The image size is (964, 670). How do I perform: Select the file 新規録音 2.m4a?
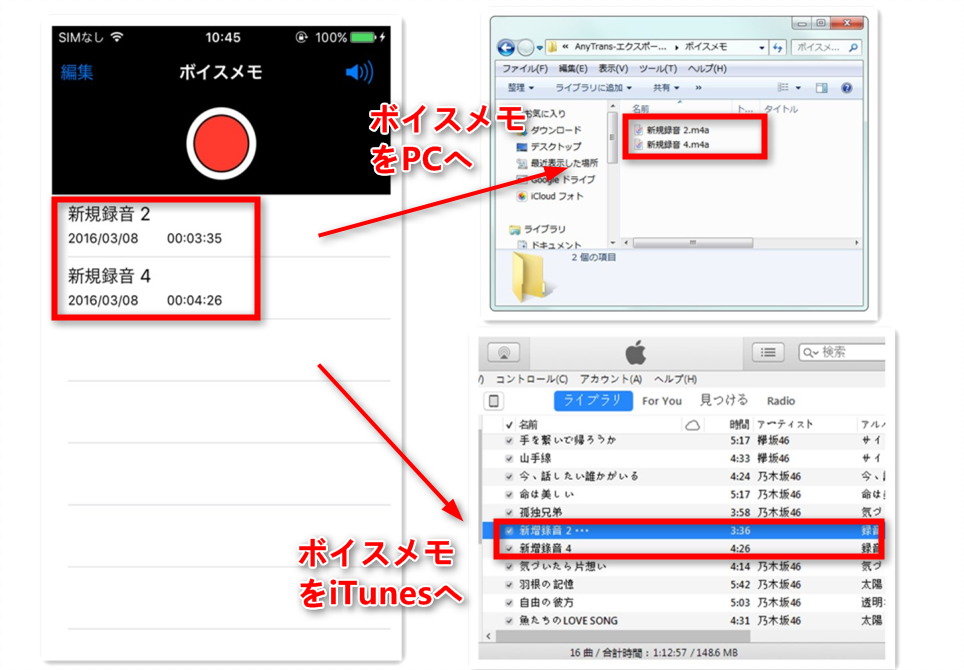pyautogui.click(x=671, y=130)
